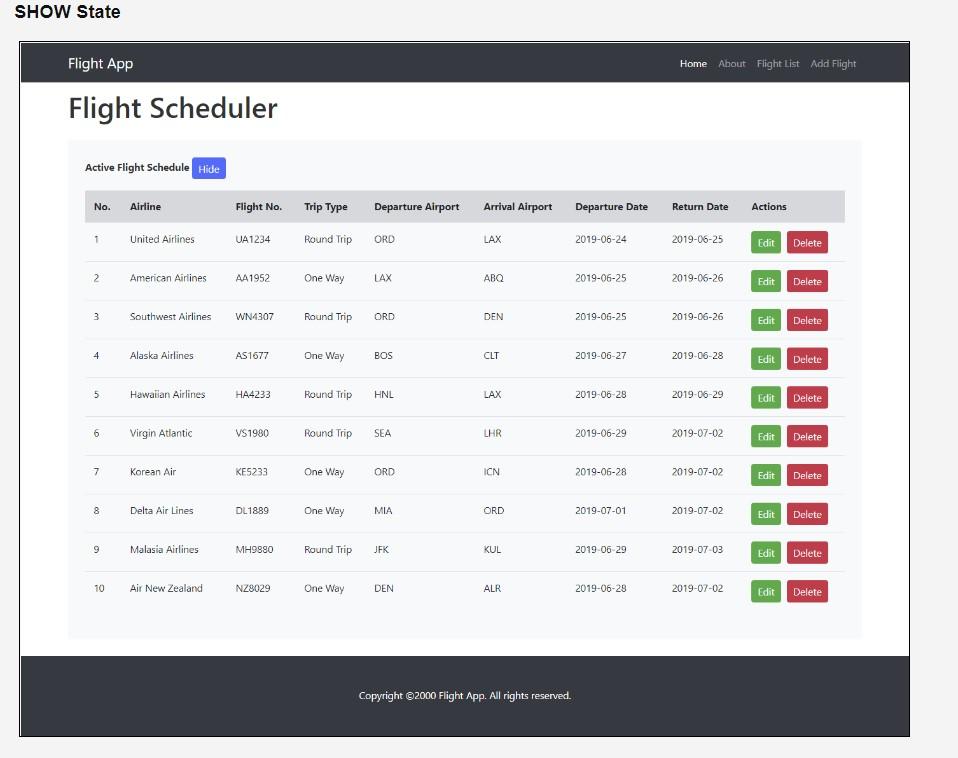Click the Actions column header

click(768, 206)
